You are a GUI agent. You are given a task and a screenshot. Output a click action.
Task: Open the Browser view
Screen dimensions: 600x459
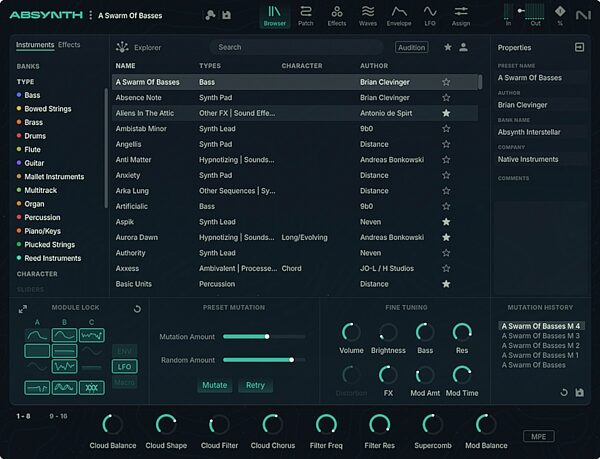274,16
